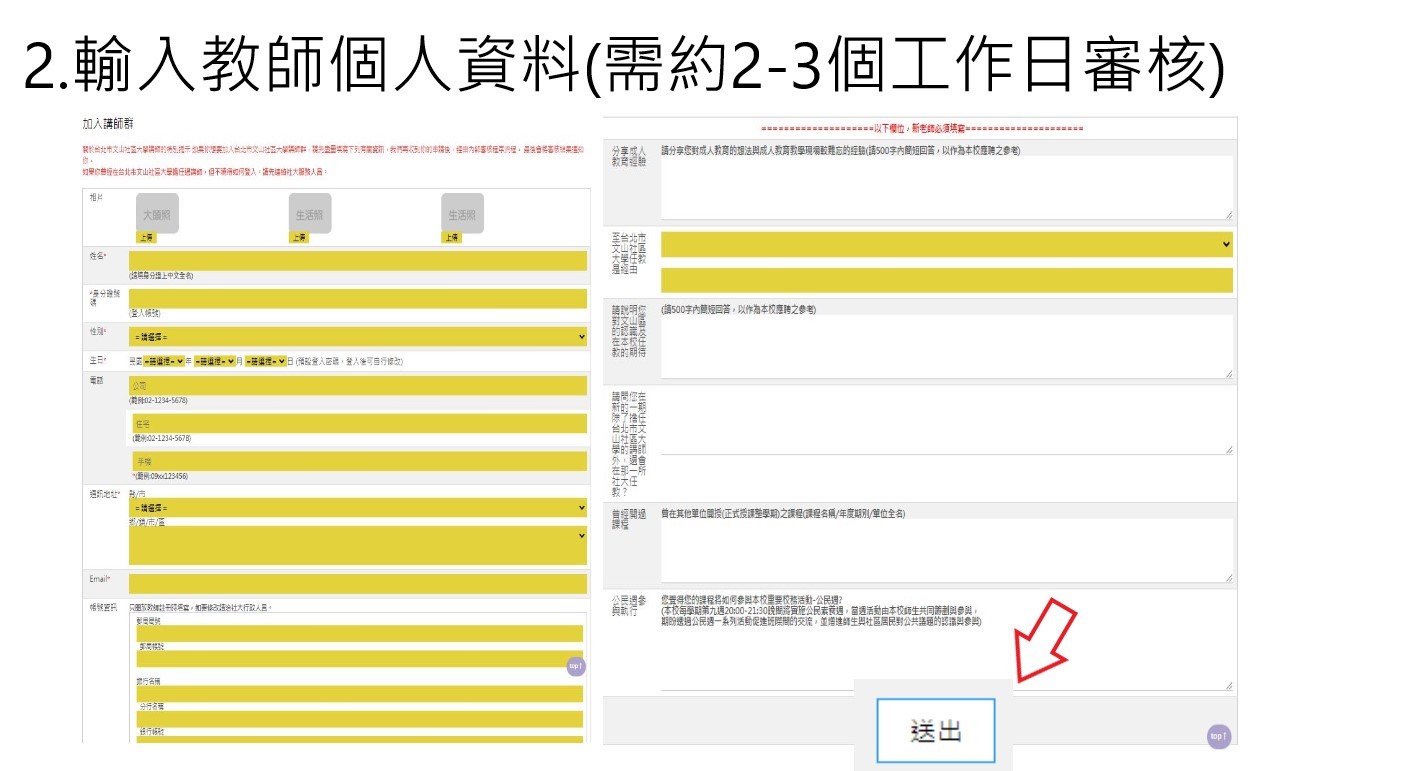Focus the 姓名 name input field
The width and height of the screenshot is (1416, 771).
coord(358,260)
